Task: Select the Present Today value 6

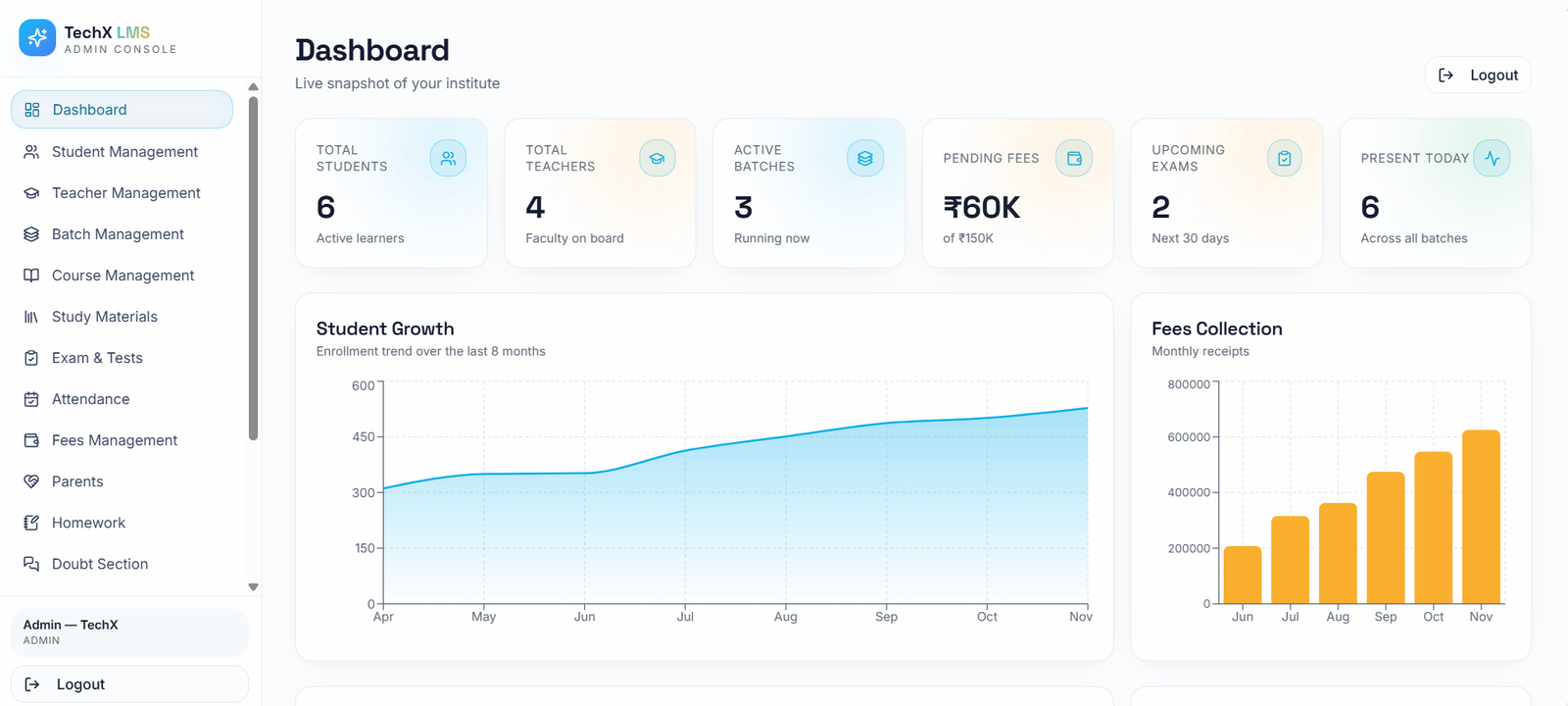Action: pyautogui.click(x=1370, y=208)
